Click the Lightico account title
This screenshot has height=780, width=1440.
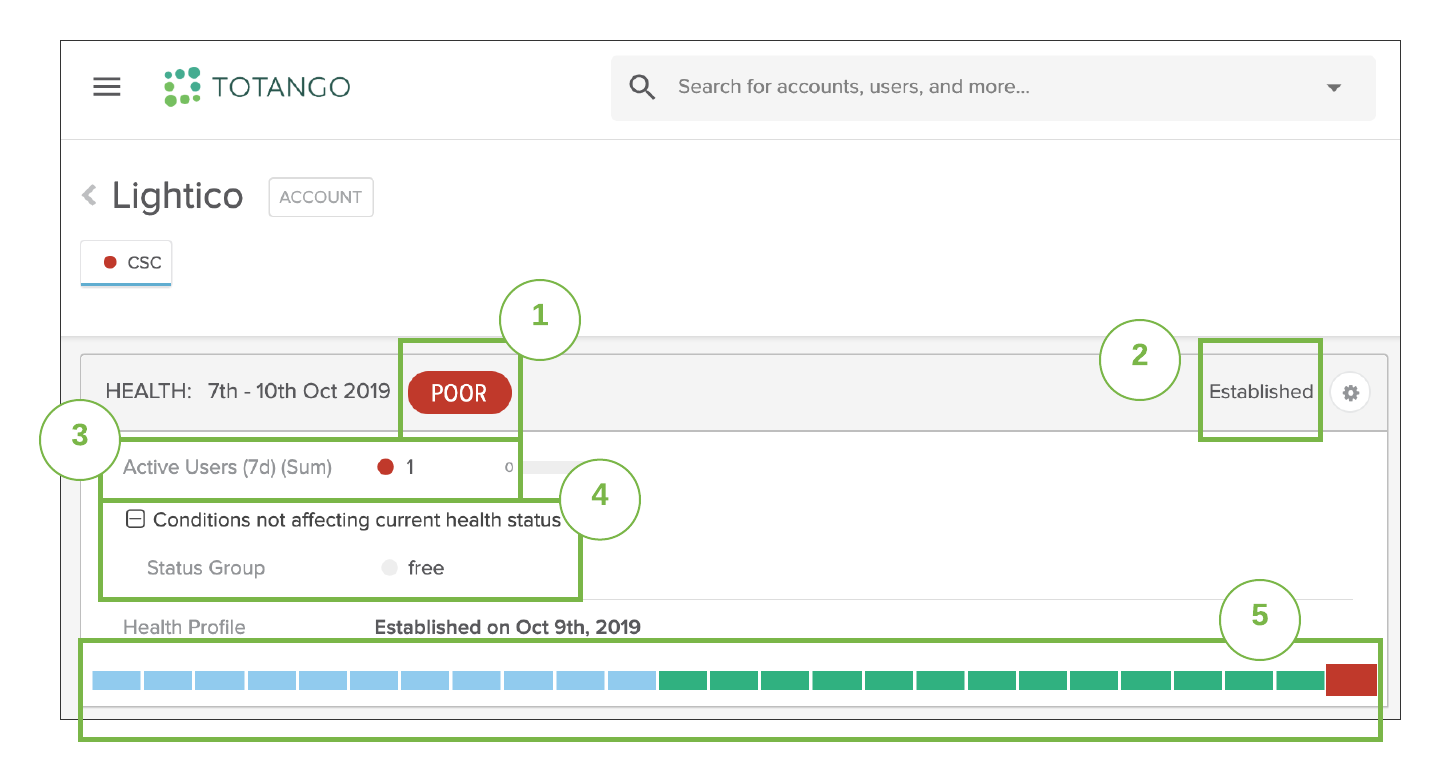177,196
